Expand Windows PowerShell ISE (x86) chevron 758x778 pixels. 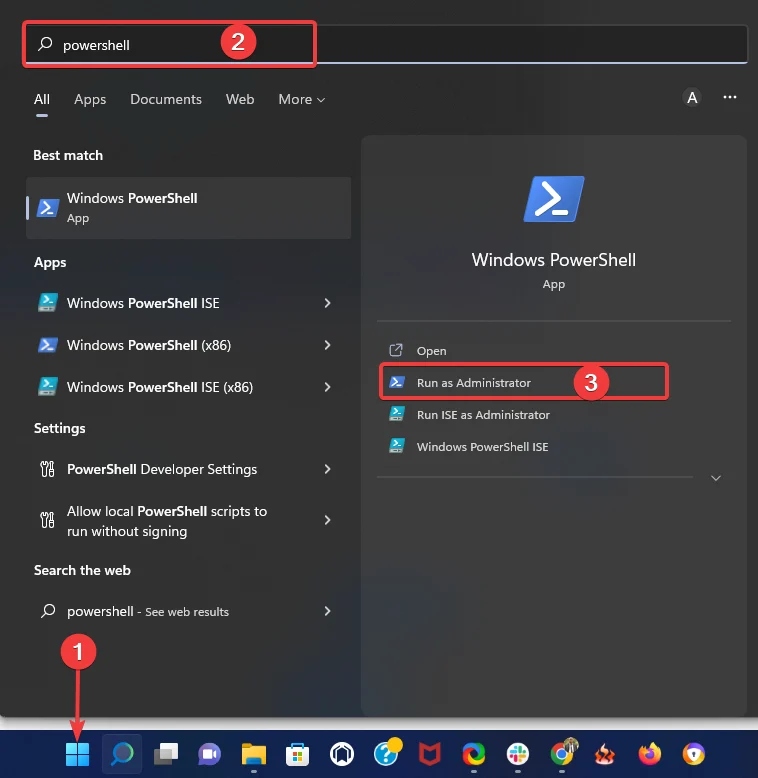click(x=327, y=387)
